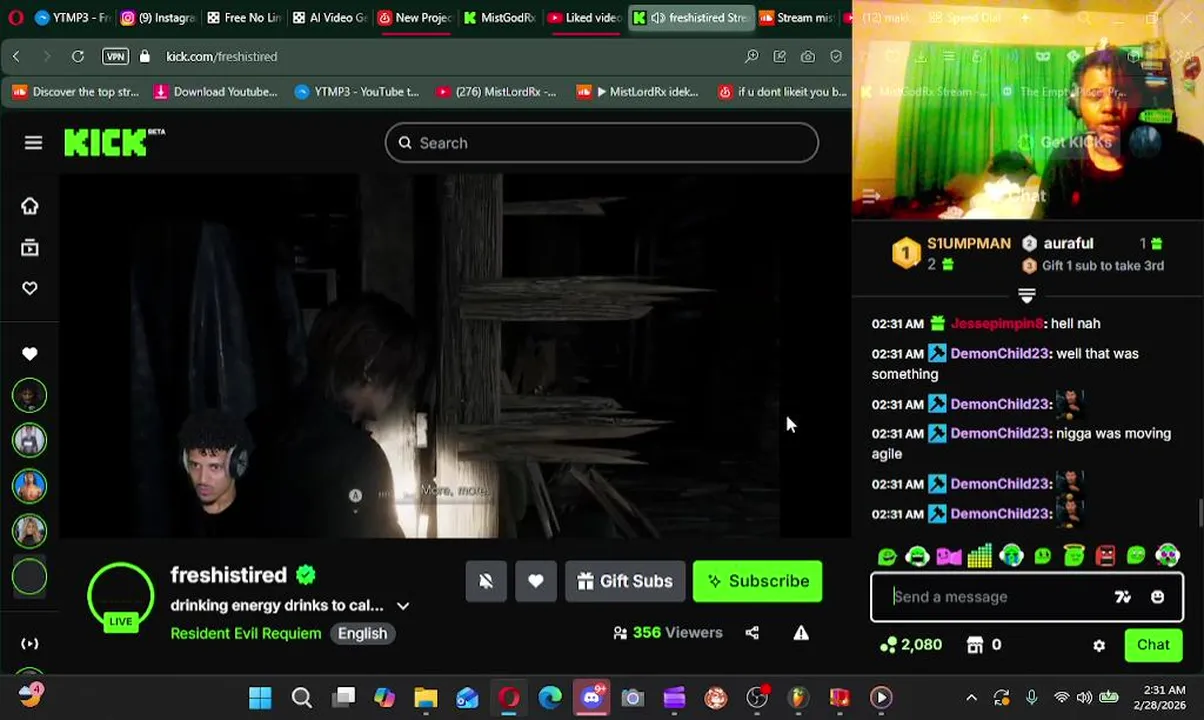Switch to YTMP3 browser tab
The image size is (1204, 720).
(x=71, y=17)
